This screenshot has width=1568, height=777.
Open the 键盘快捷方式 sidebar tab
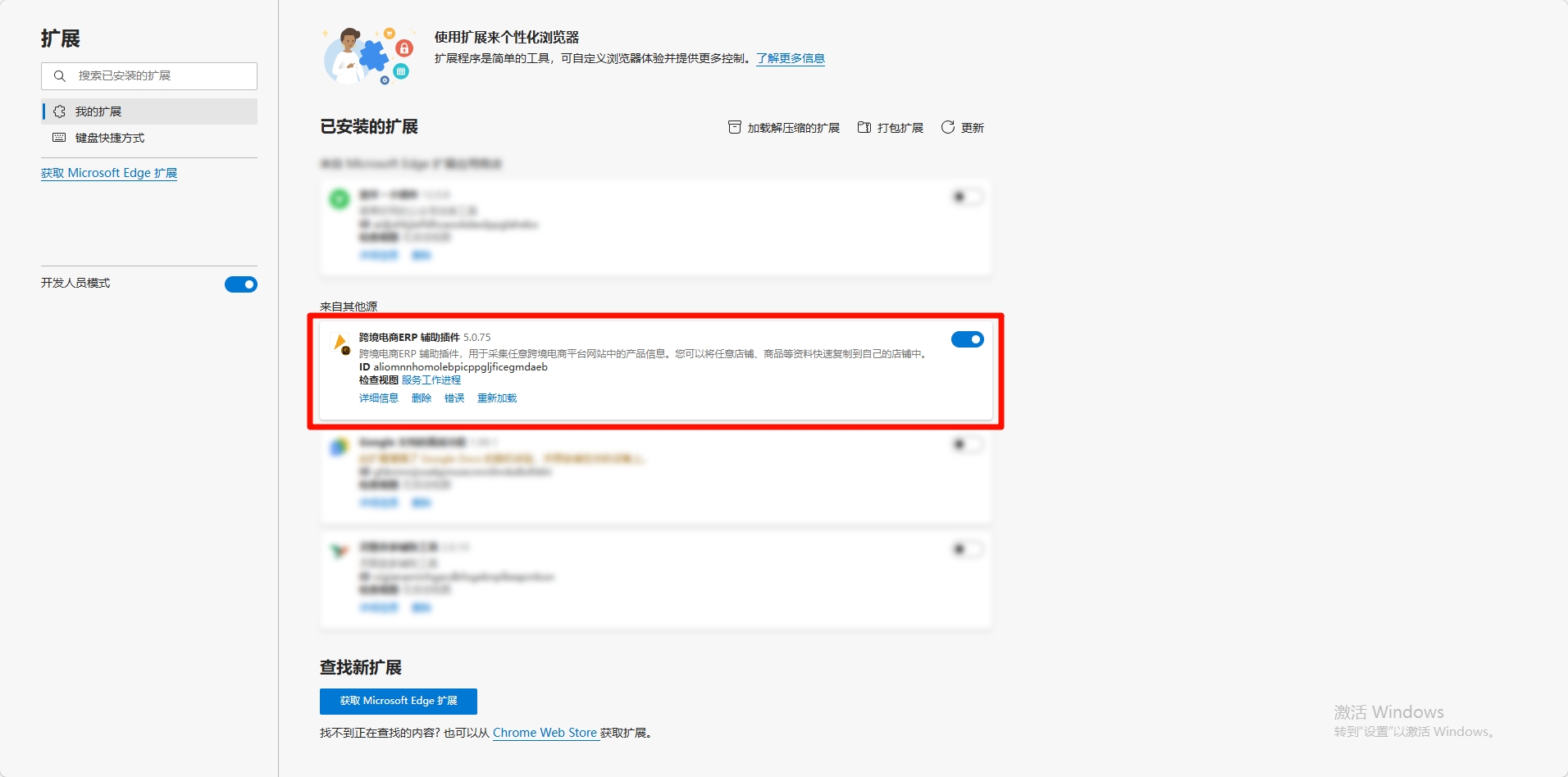click(110, 138)
